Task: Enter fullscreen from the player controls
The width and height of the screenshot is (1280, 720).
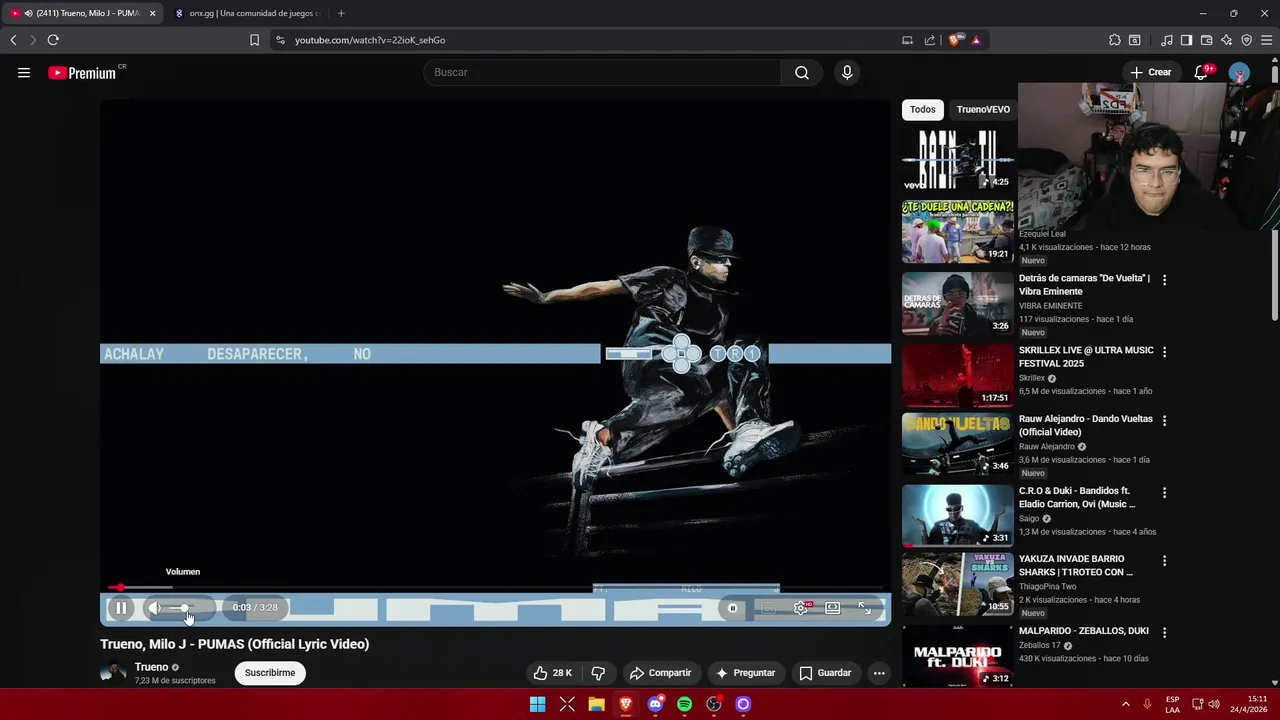Action: (864, 608)
